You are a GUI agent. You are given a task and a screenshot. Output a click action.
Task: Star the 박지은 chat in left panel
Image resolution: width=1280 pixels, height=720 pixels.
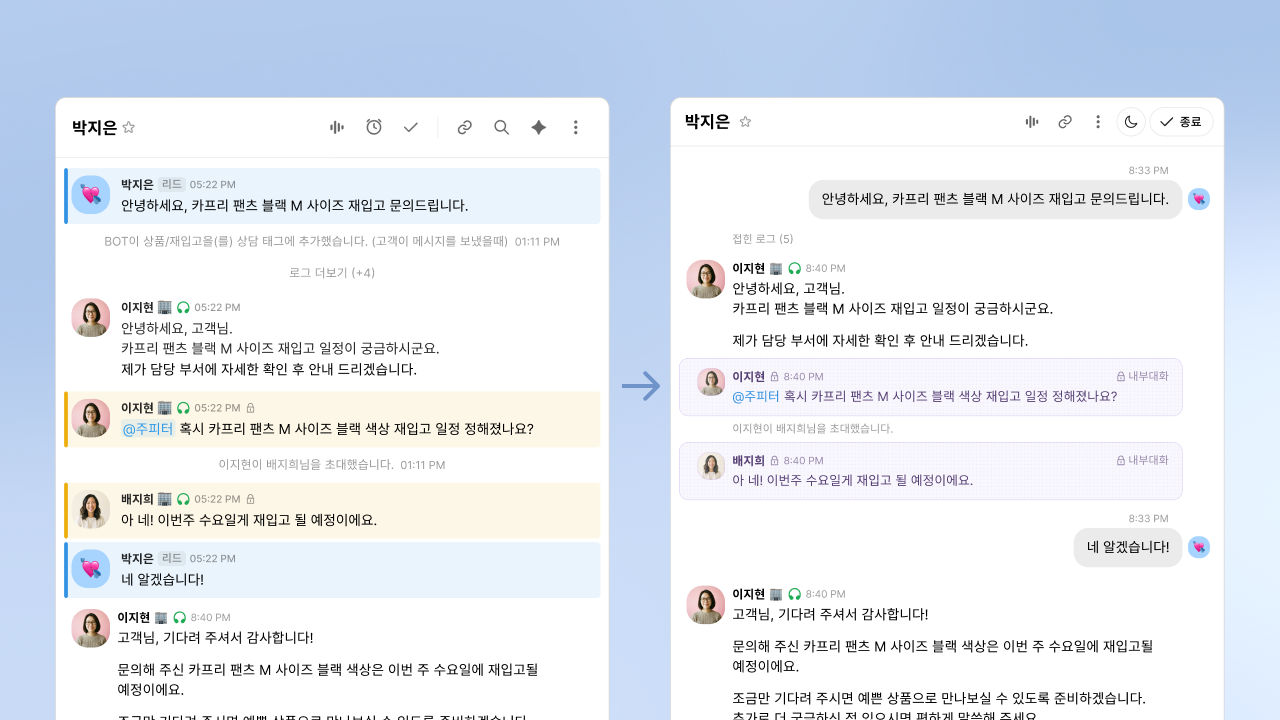(x=128, y=127)
